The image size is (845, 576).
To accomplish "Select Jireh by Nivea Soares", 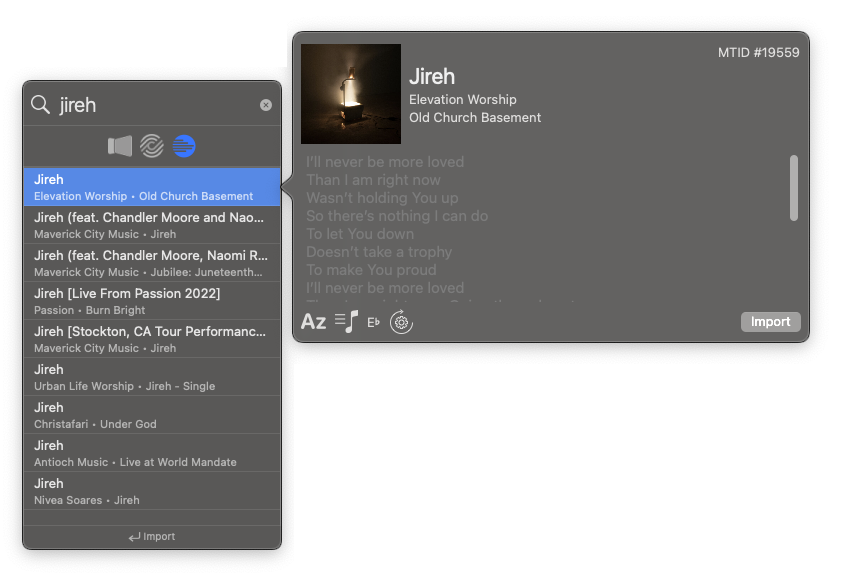I will click(152, 491).
